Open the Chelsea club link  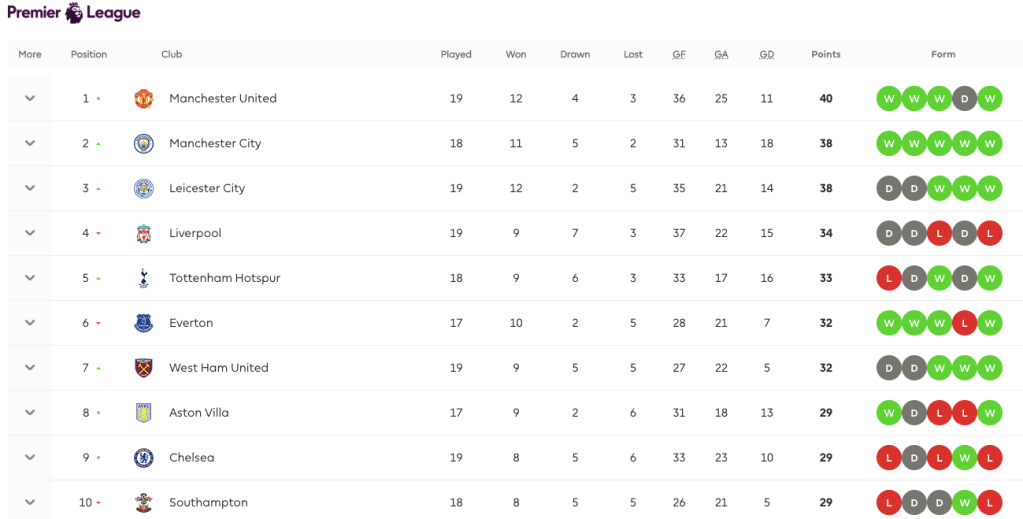(191, 458)
